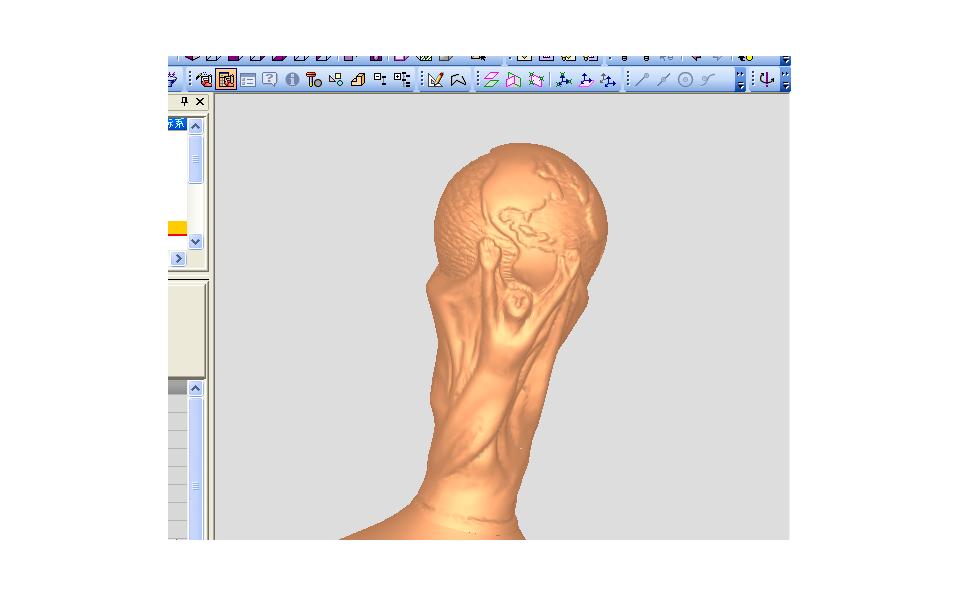The width and height of the screenshot is (962, 608).
Task: Open the overflow chevron at the toolbar's far right
Action: pos(785,80)
